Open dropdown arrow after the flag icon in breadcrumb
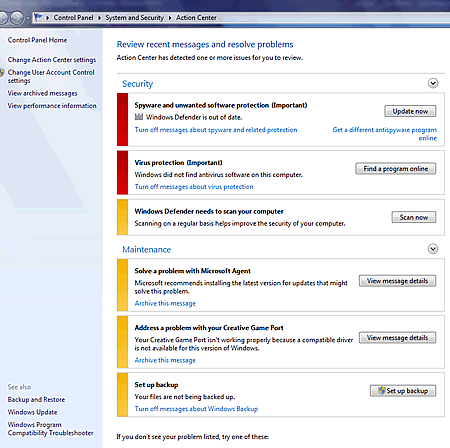This screenshot has height=448, width=450. coord(47,18)
